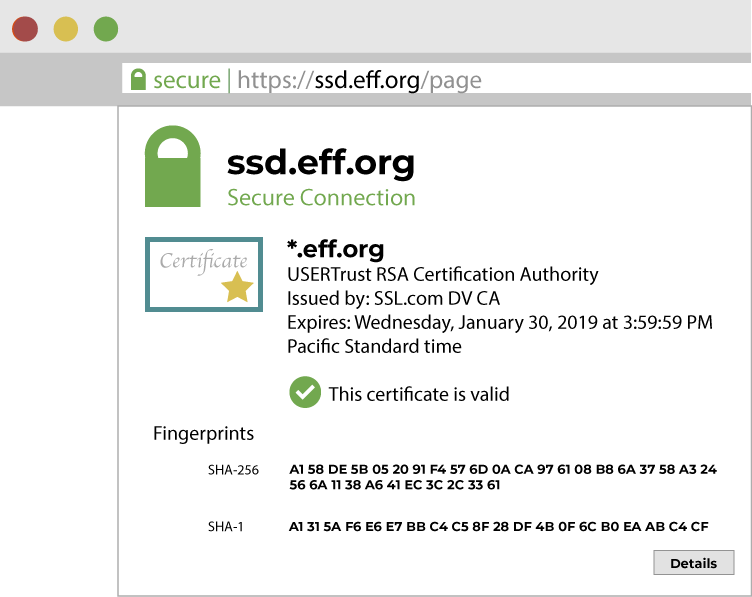Screen dimensions: 752x597
Task: Select the *.eff.org certificate name
Action: point(335,249)
